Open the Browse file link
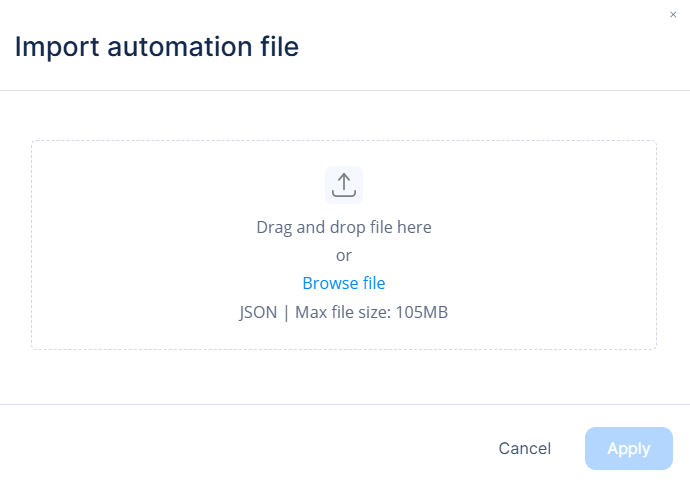Viewport: 690px width, 484px height. [x=344, y=283]
